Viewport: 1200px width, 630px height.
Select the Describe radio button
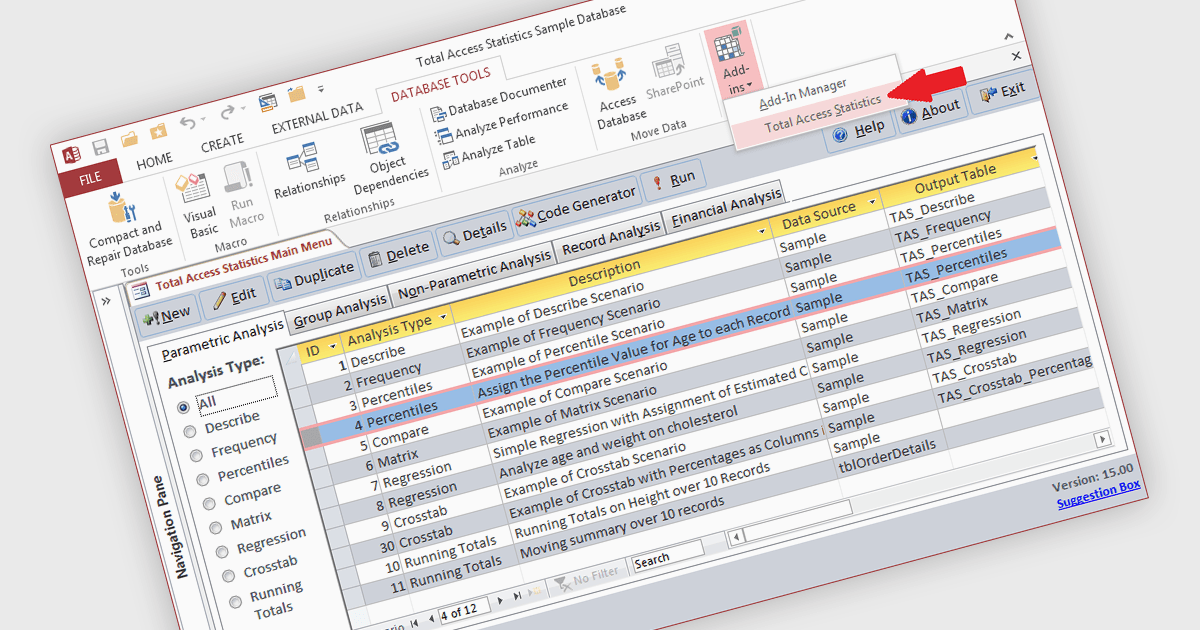(x=188, y=431)
